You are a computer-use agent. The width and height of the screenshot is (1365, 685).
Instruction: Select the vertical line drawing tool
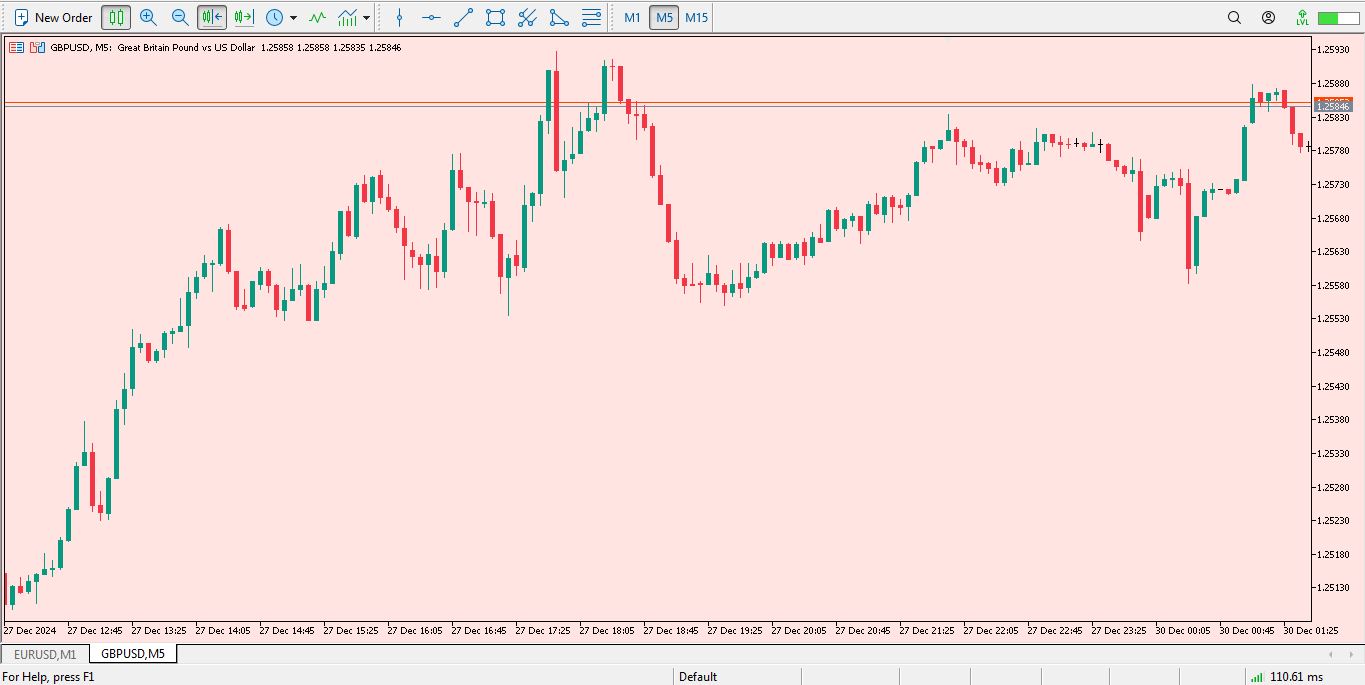(400, 17)
